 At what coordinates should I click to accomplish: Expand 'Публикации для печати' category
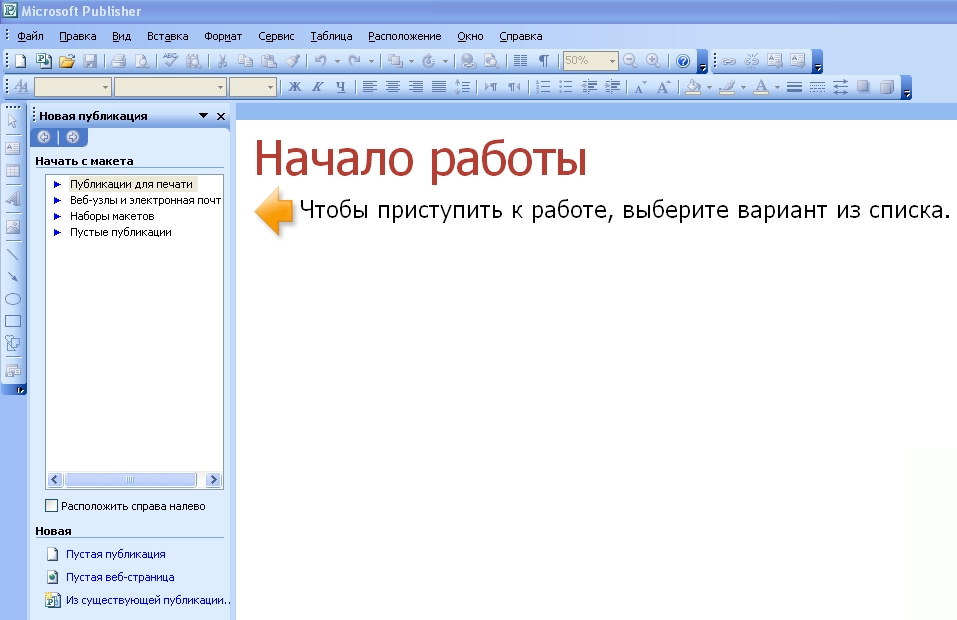pyautogui.click(x=57, y=184)
